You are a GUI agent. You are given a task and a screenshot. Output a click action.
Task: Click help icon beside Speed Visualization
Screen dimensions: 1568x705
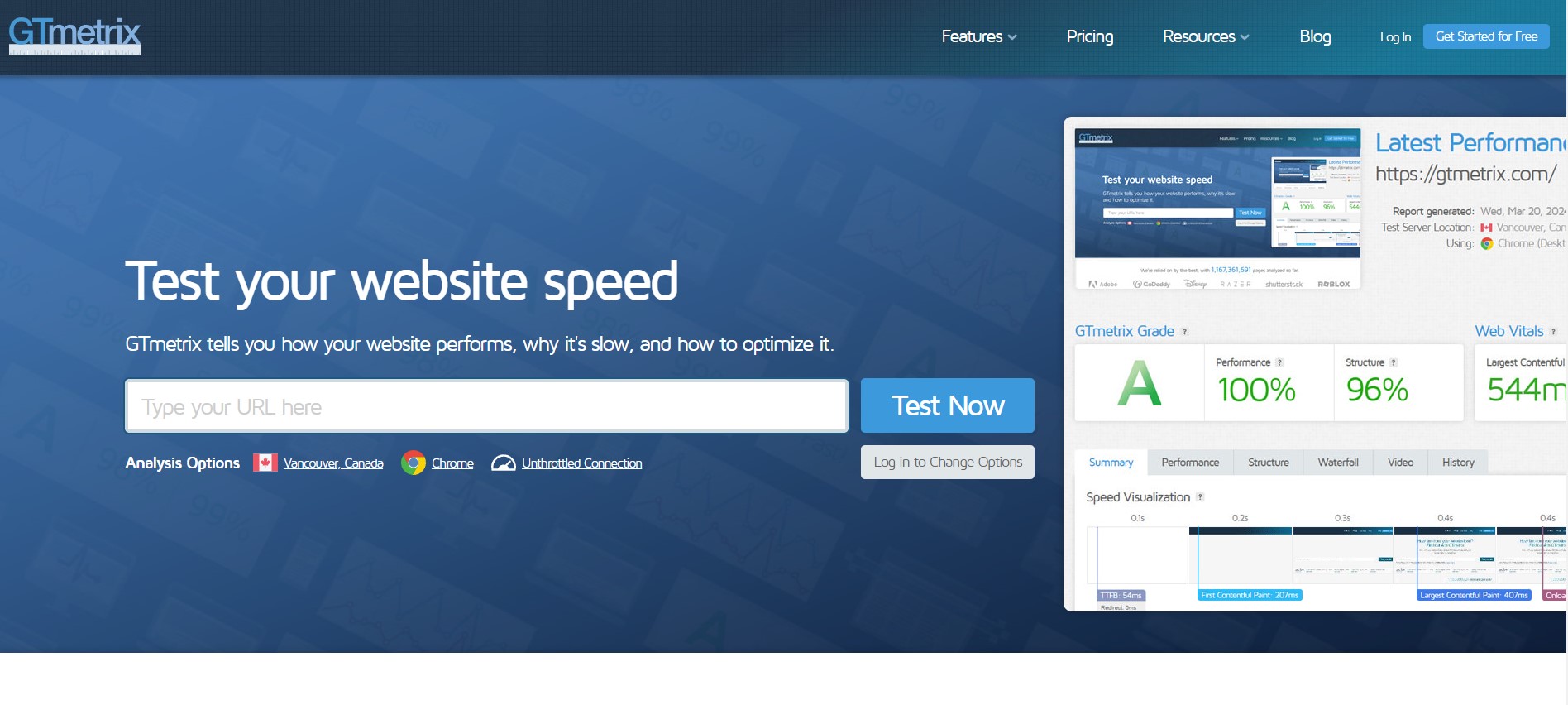tap(1200, 497)
